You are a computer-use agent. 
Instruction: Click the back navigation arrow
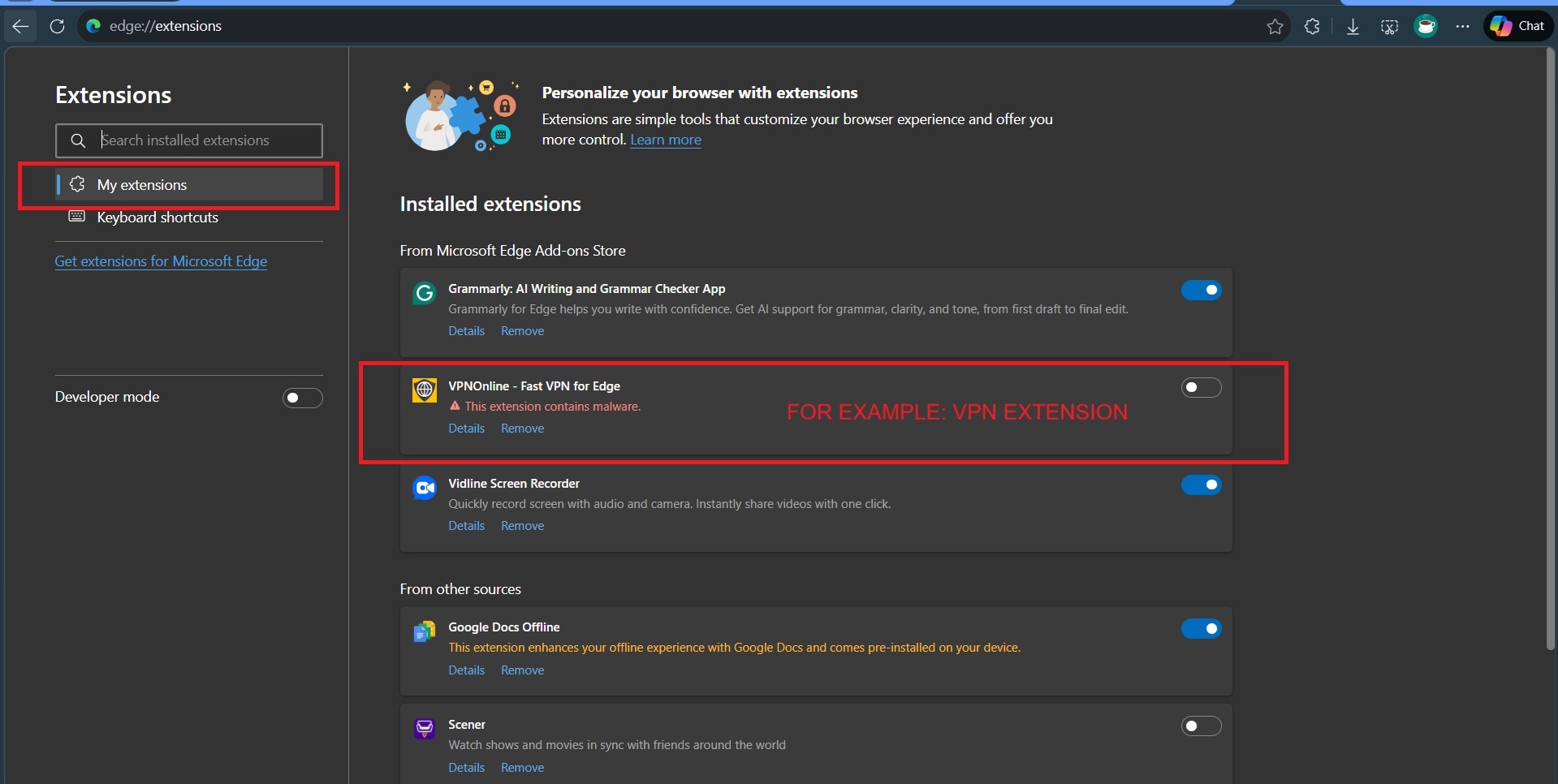(x=19, y=26)
